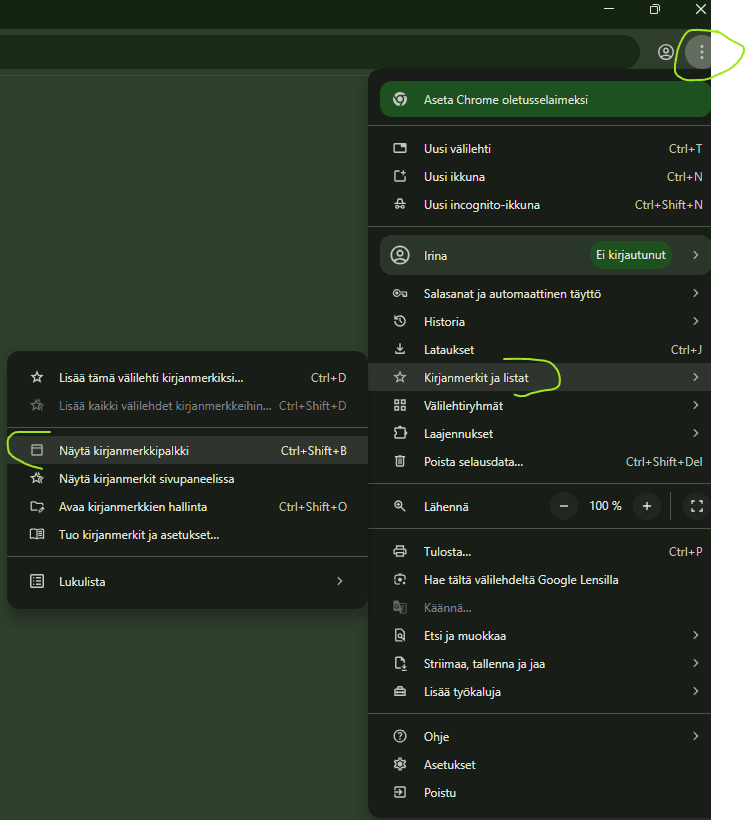The height and width of the screenshot is (820, 746).
Task: Click the key icon beside Salasanat ja automaattinen täyttö
Action: coord(400,293)
